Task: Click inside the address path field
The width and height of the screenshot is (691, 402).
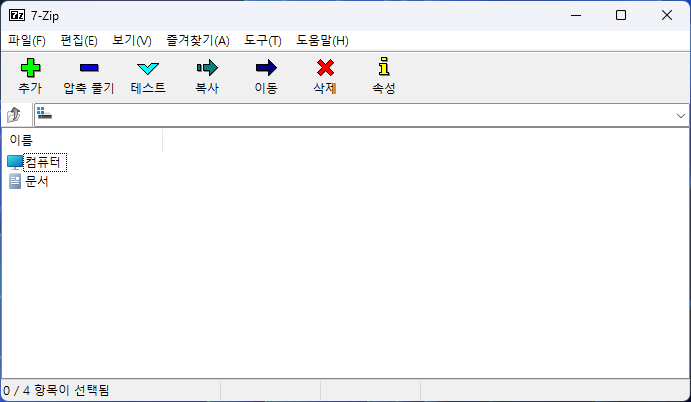Action: point(361,115)
